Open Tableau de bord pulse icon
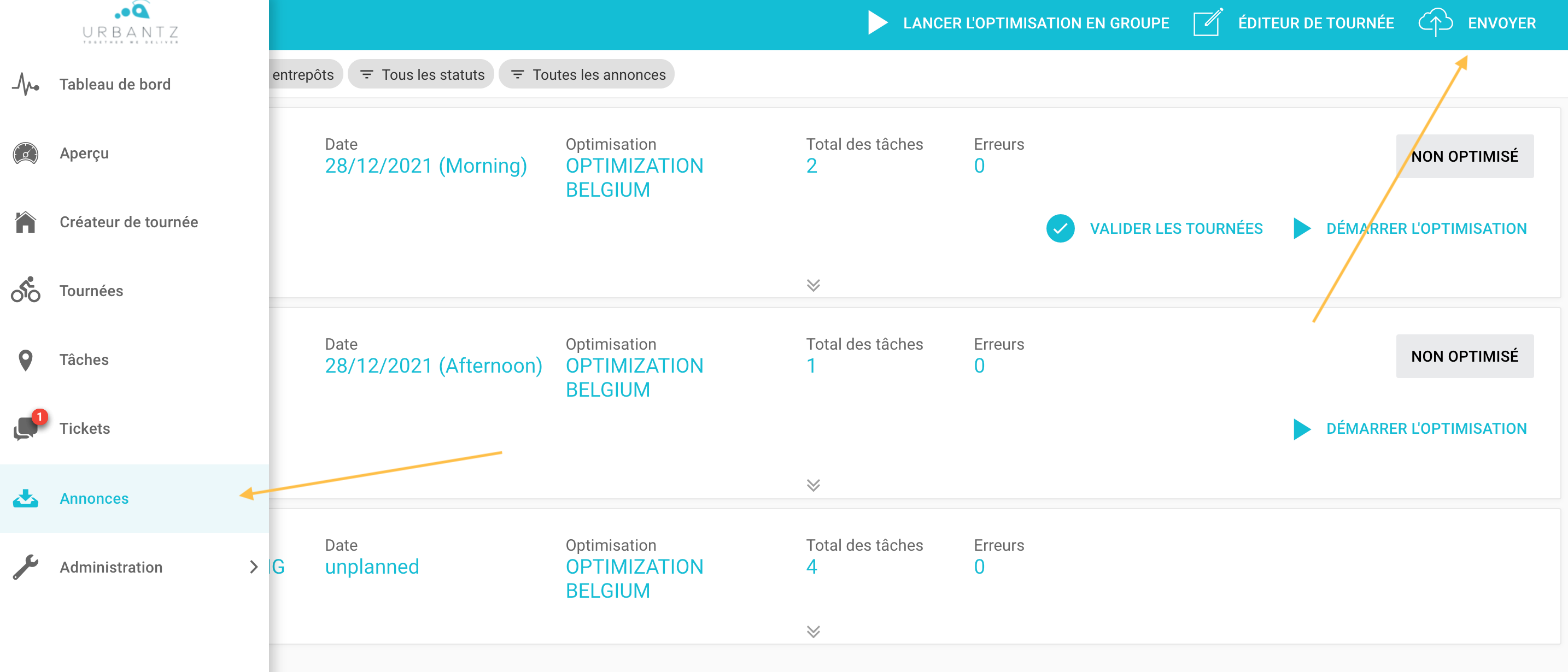This screenshot has height=672, width=1568. 26,85
